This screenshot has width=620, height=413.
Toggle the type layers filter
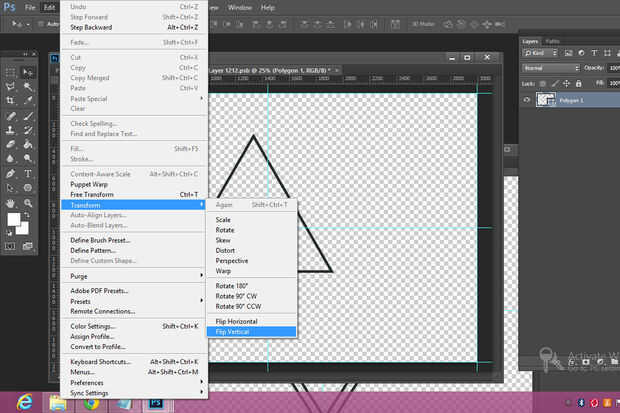[x=594, y=53]
